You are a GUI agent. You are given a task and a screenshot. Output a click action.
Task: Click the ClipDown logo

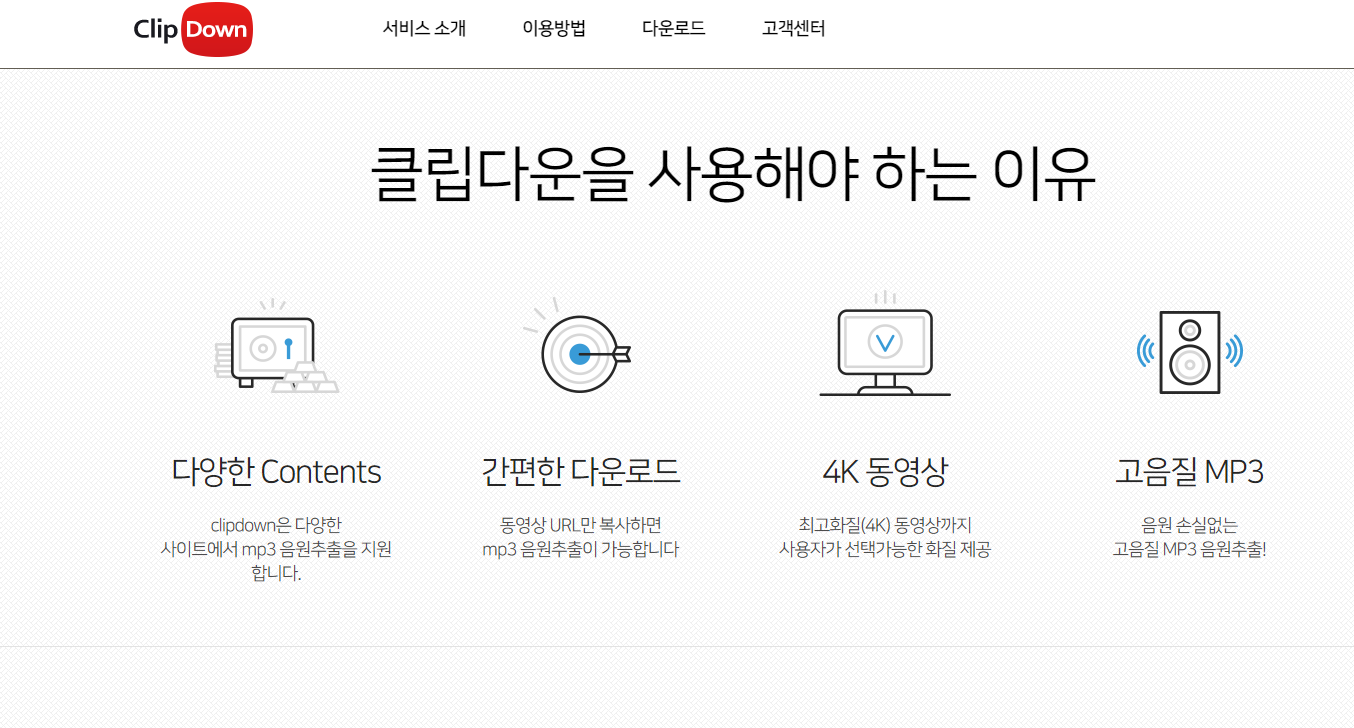193,30
